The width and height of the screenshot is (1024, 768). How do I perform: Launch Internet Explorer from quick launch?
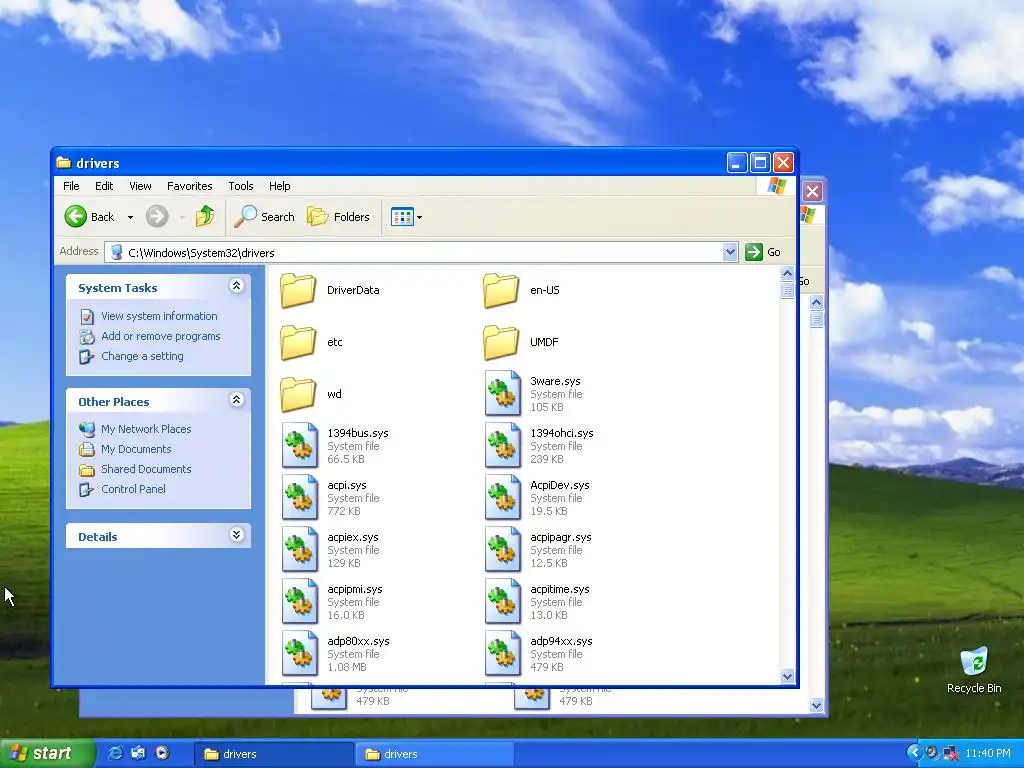(x=115, y=753)
